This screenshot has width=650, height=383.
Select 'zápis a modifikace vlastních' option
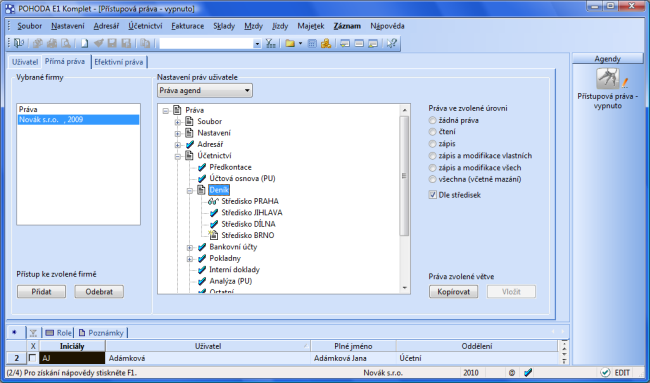[432, 156]
